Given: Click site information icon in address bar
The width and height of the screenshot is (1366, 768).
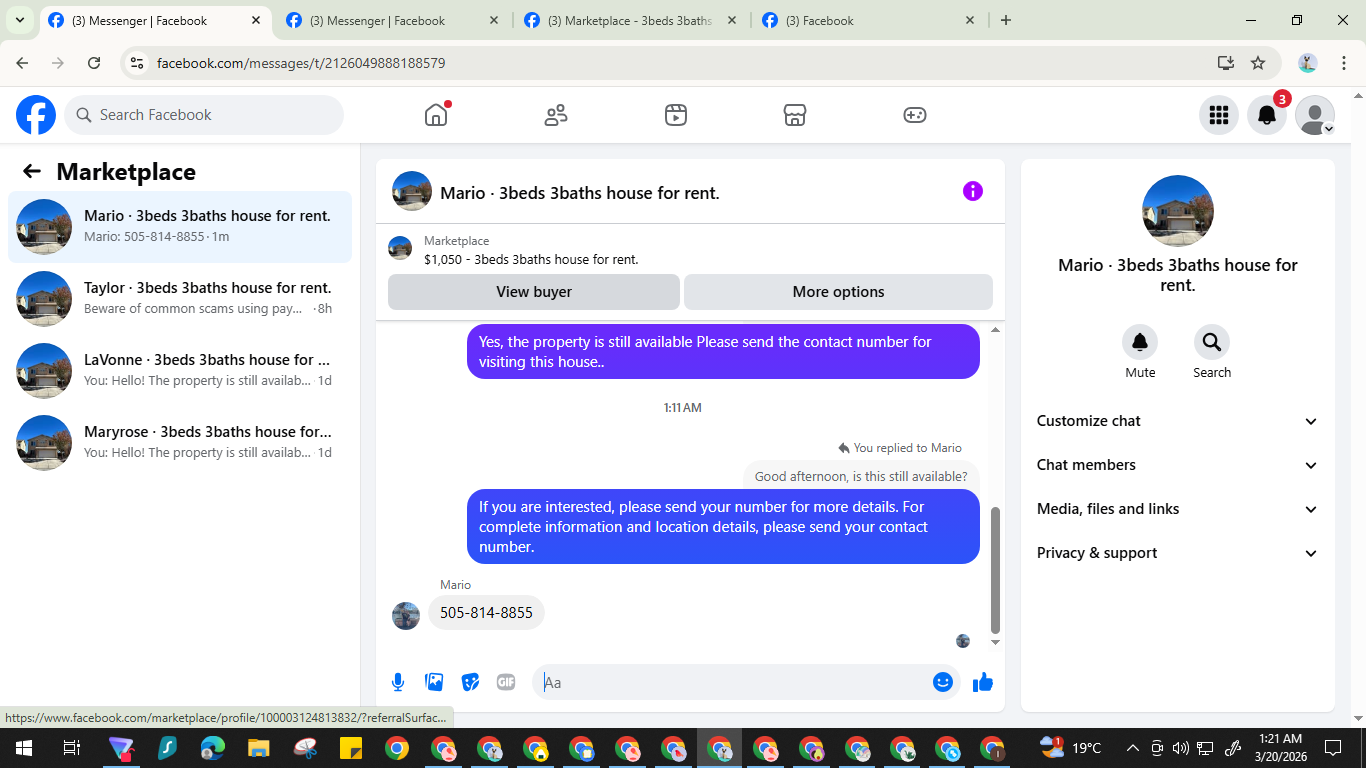Looking at the screenshot, I should point(138,63).
